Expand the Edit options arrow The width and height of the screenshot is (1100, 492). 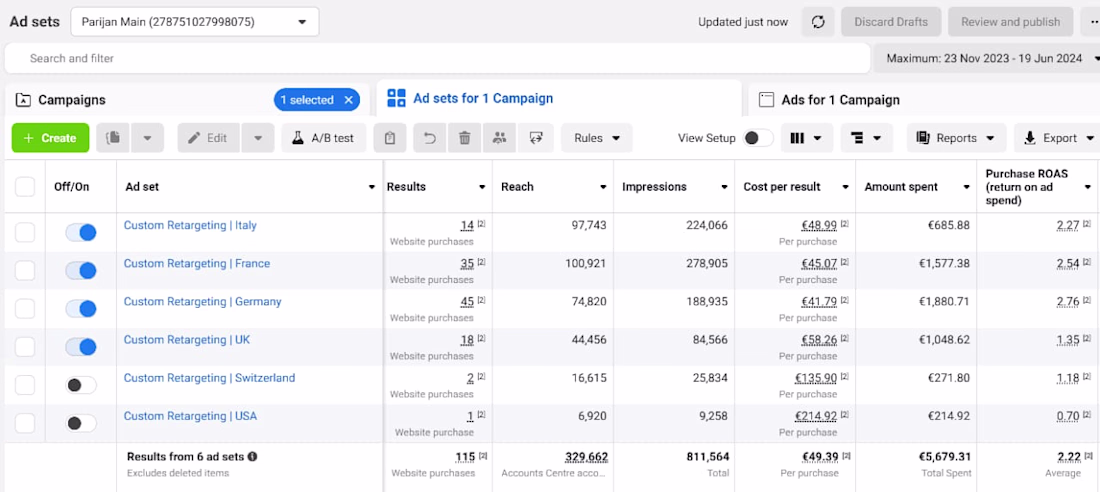[257, 138]
